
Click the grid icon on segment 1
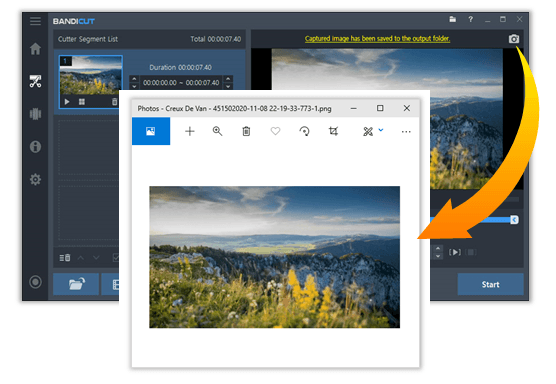tap(82, 102)
